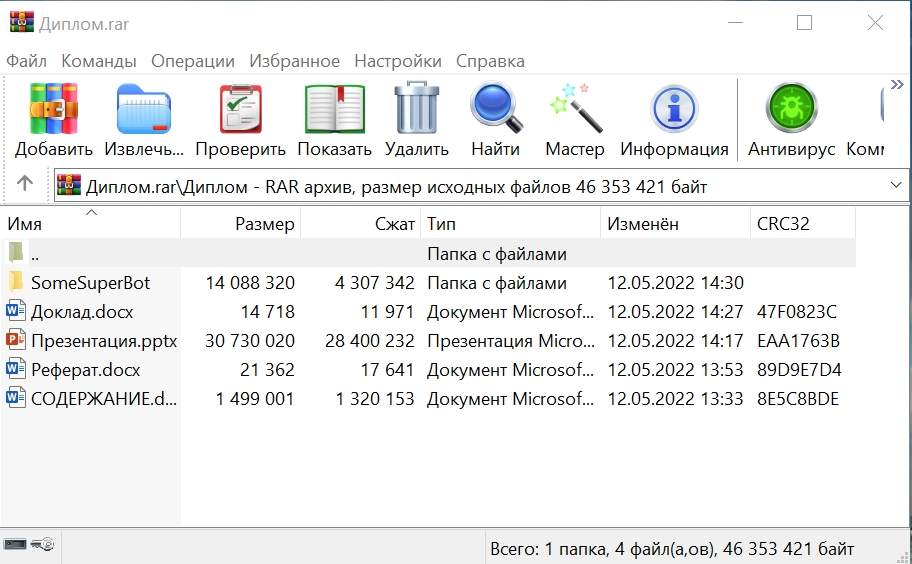Screen dimensions: 912x564
Task: Launch the Мастер wizard wand icon
Action: point(574,109)
